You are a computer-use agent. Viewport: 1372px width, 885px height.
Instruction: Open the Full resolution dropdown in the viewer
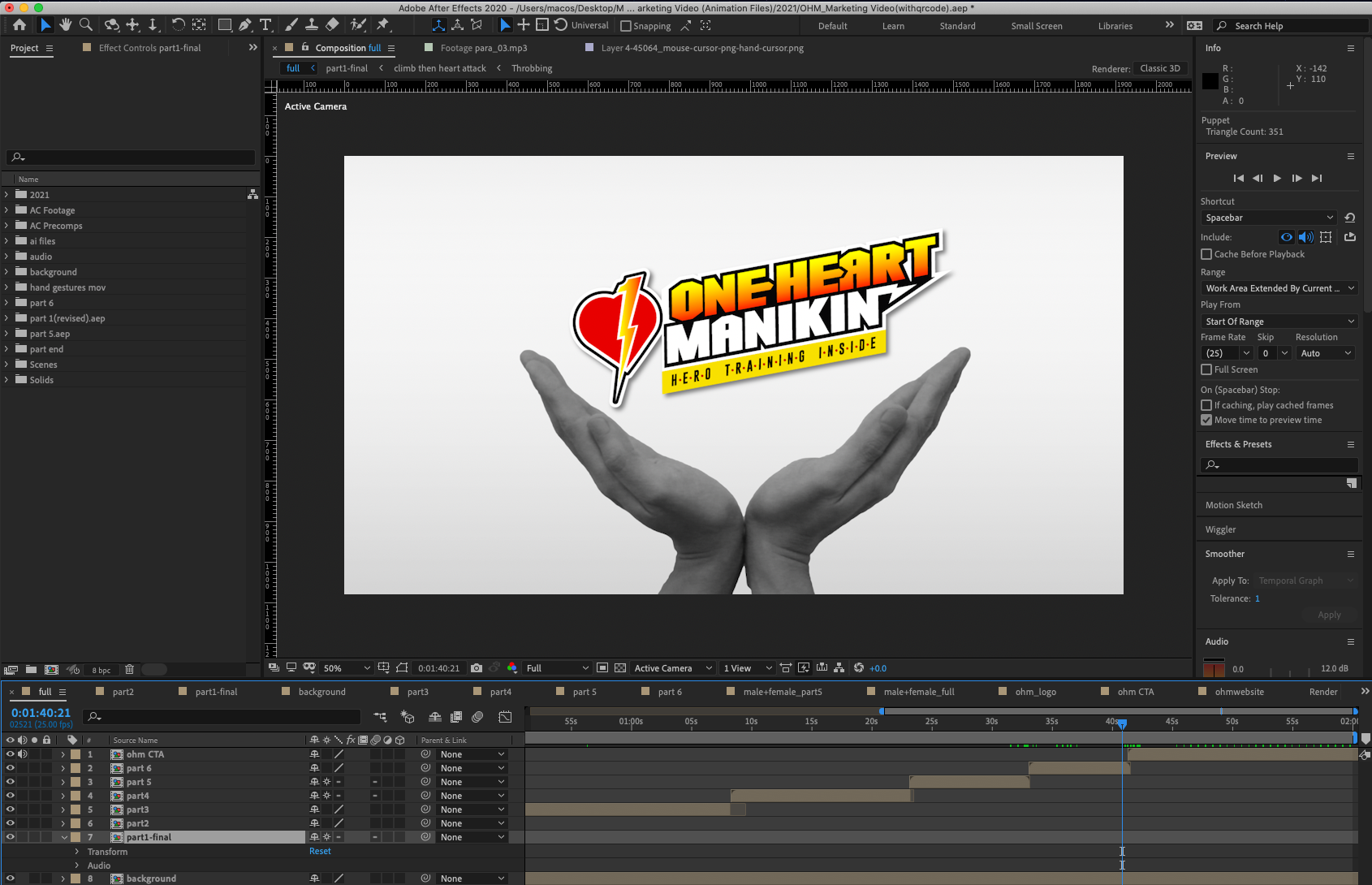557,668
